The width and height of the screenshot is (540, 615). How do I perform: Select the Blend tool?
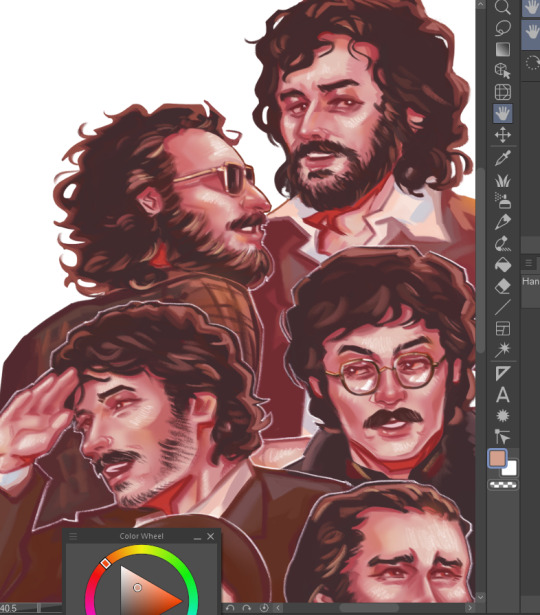[502, 244]
